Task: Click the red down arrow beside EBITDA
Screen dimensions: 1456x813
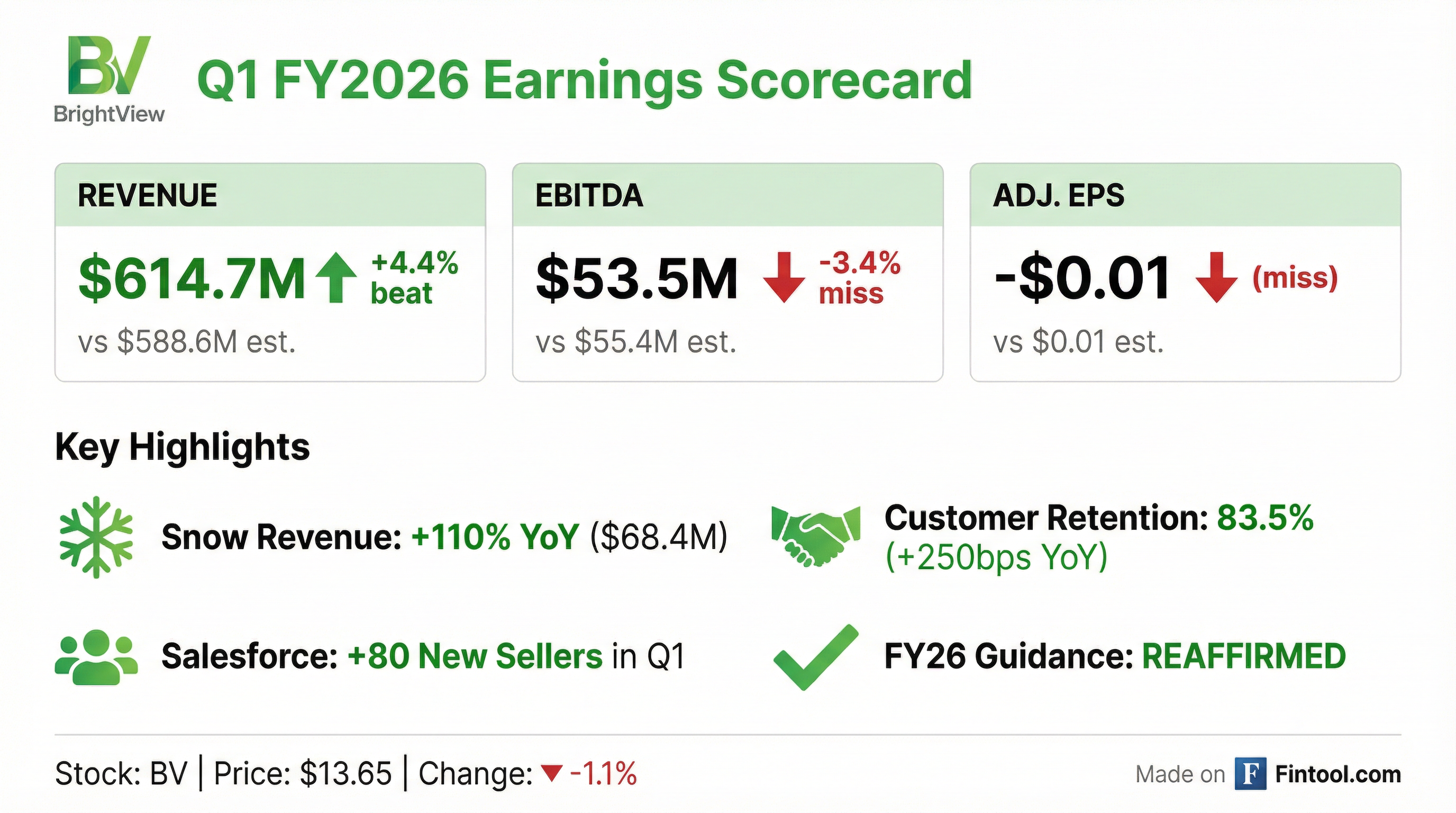Action: (x=784, y=277)
